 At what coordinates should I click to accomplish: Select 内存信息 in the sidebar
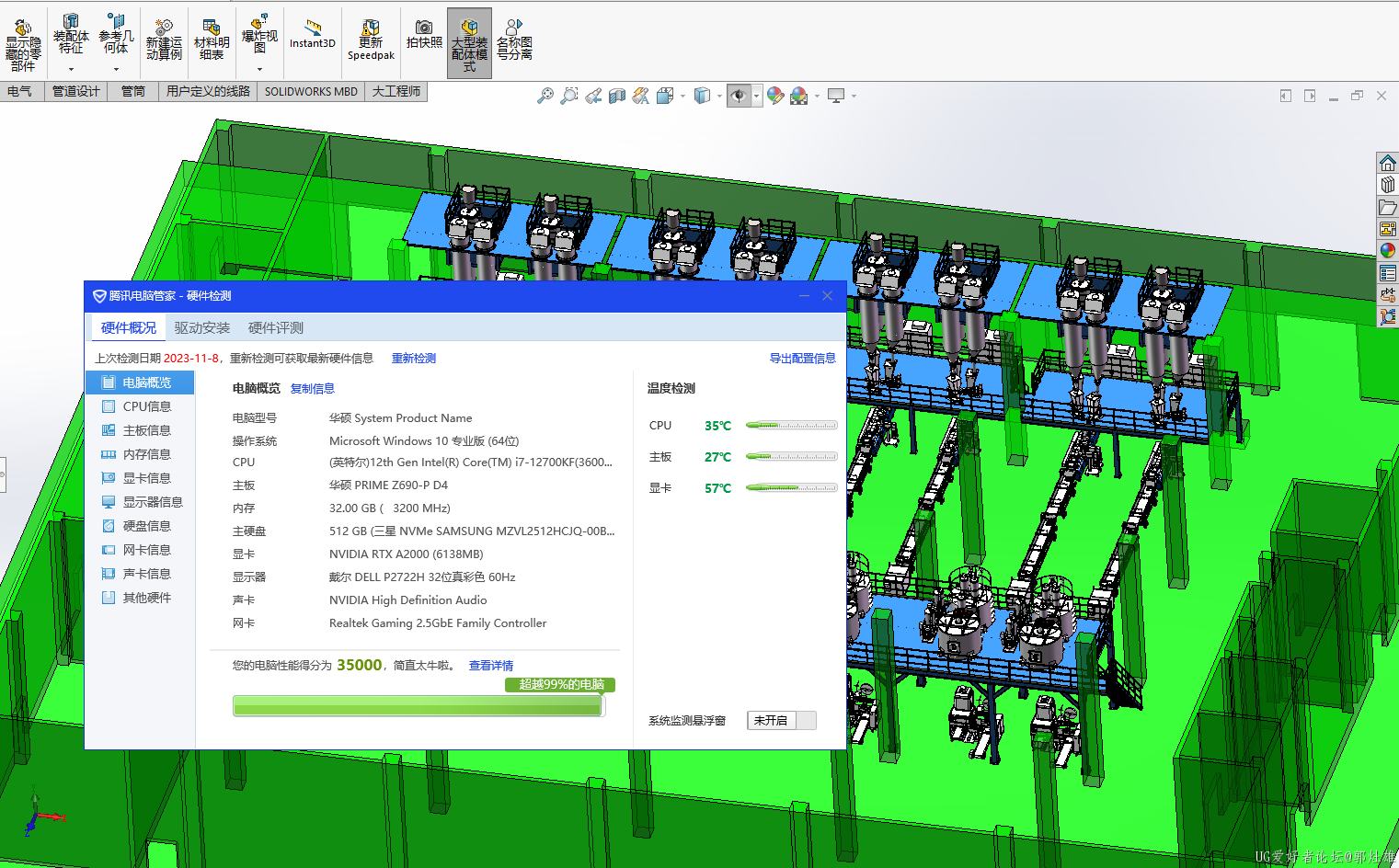pos(141,454)
